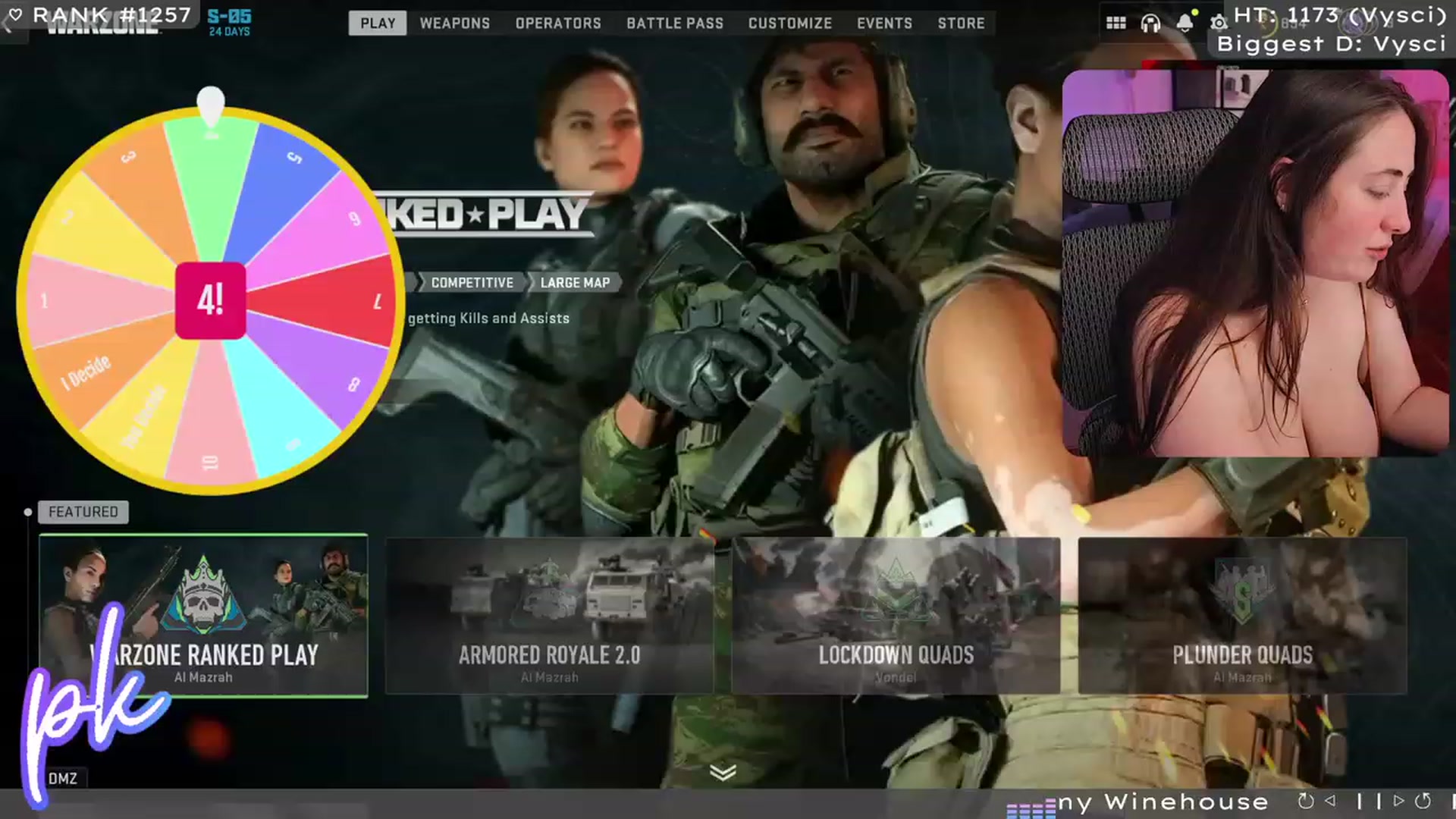Pause the music via the pause bars
This screenshot has height=819, width=1456.
pyautogui.click(x=1369, y=801)
